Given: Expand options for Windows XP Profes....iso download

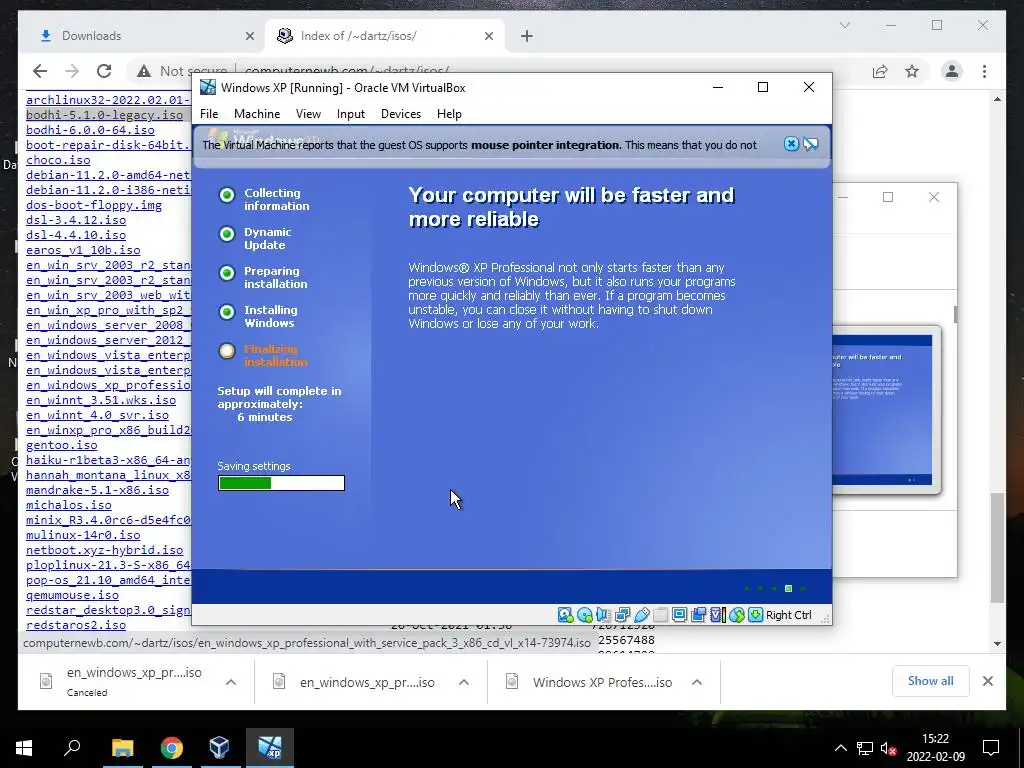Looking at the screenshot, I should tap(697, 682).
